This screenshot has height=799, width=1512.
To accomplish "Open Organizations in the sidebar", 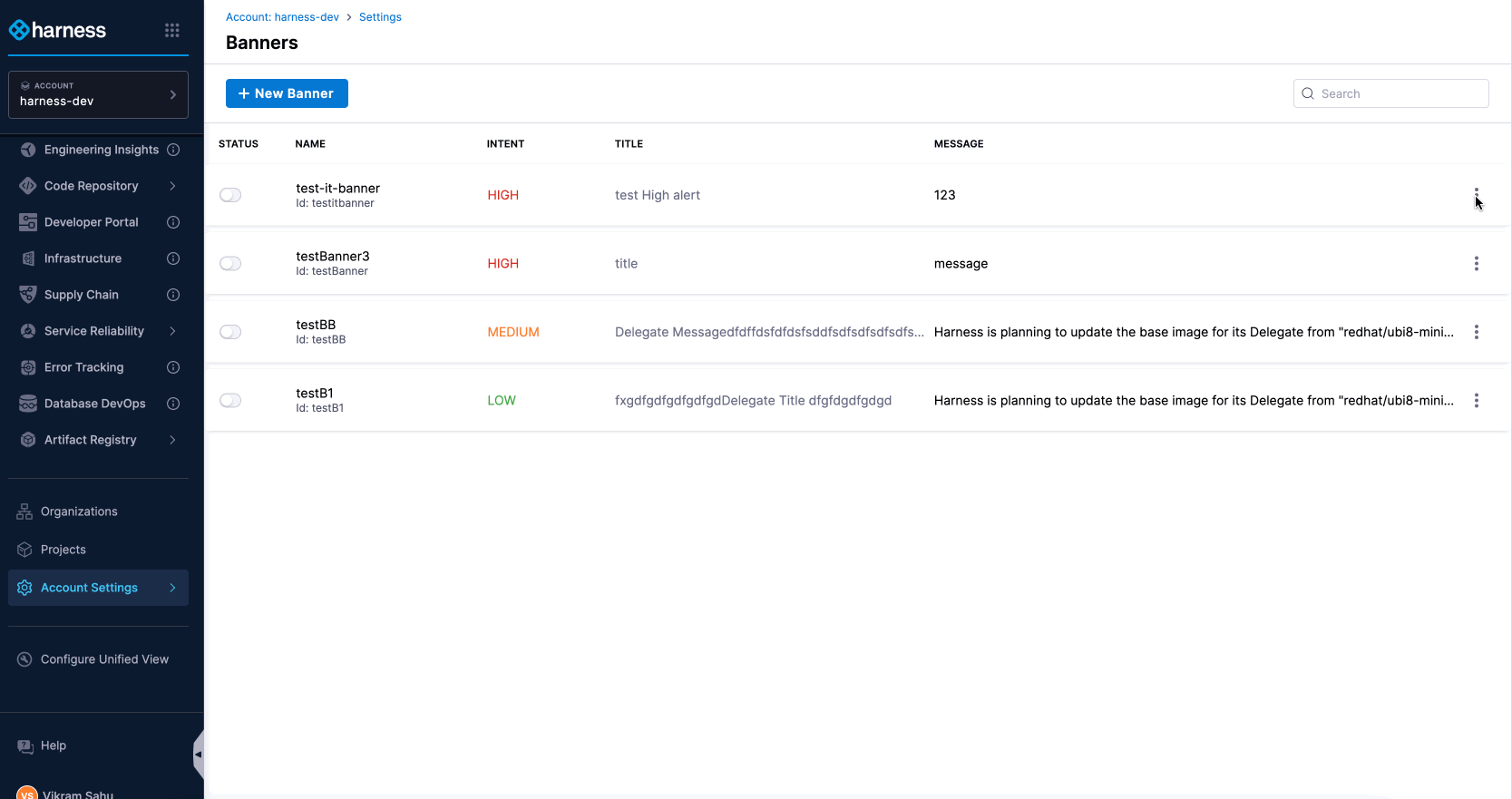I will [79, 512].
